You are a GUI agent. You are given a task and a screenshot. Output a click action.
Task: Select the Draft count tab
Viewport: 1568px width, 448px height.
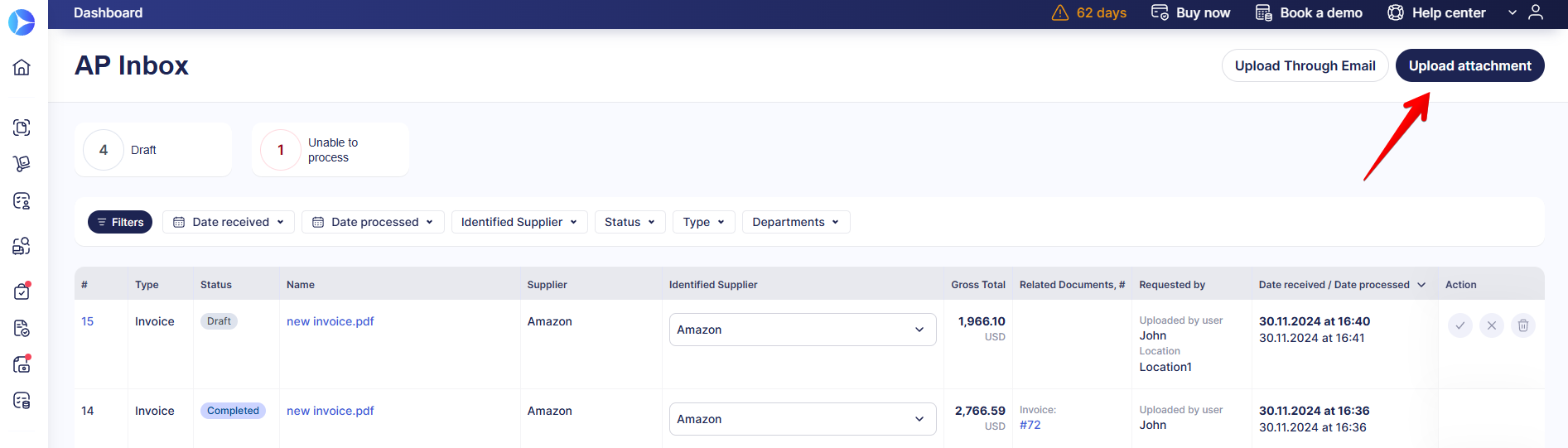pyautogui.click(x=153, y=150)
